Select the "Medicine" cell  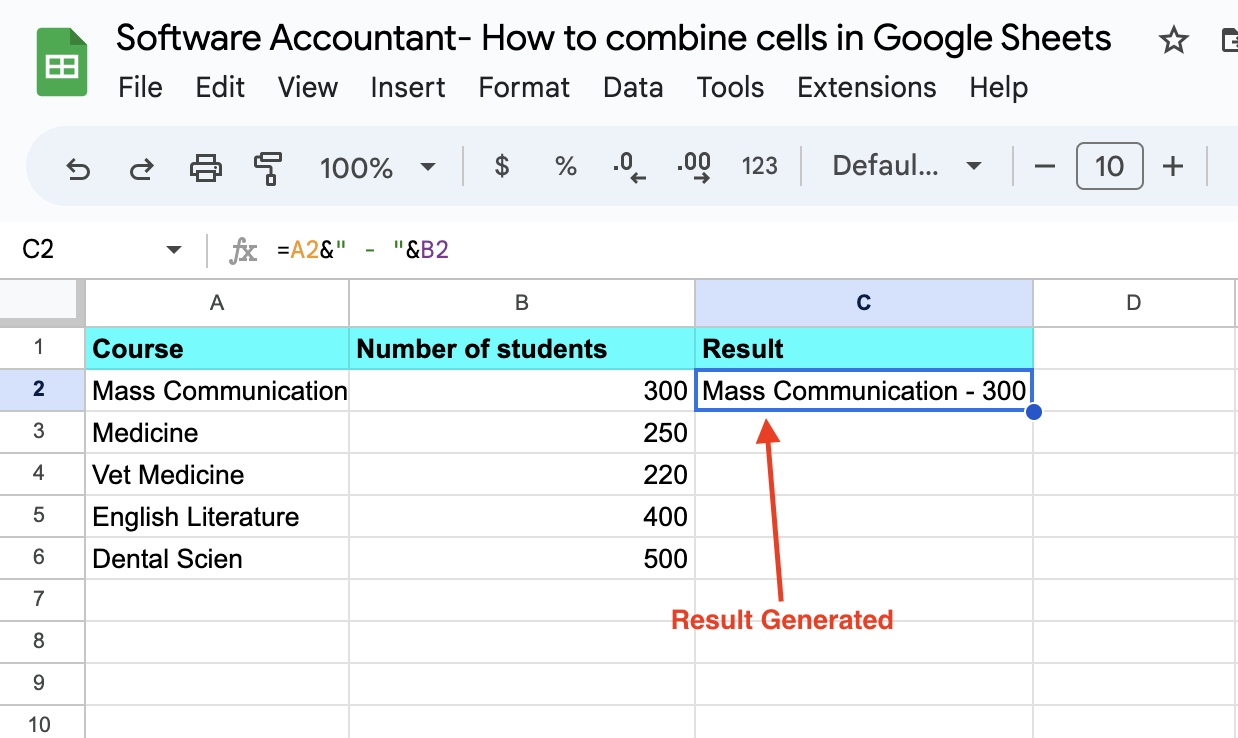click(217, 432)
